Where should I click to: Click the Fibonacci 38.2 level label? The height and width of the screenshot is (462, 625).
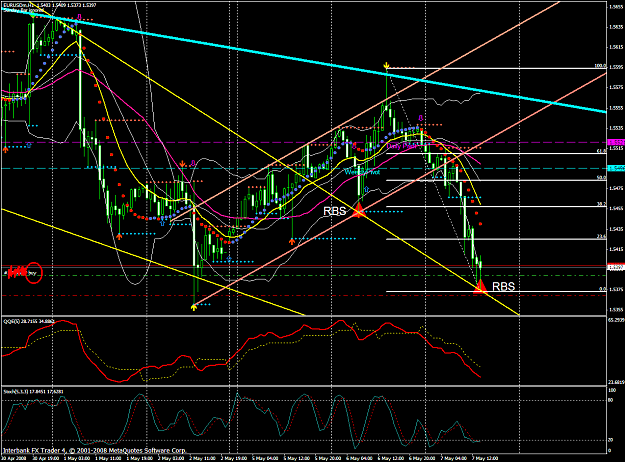tap(601, 204)
